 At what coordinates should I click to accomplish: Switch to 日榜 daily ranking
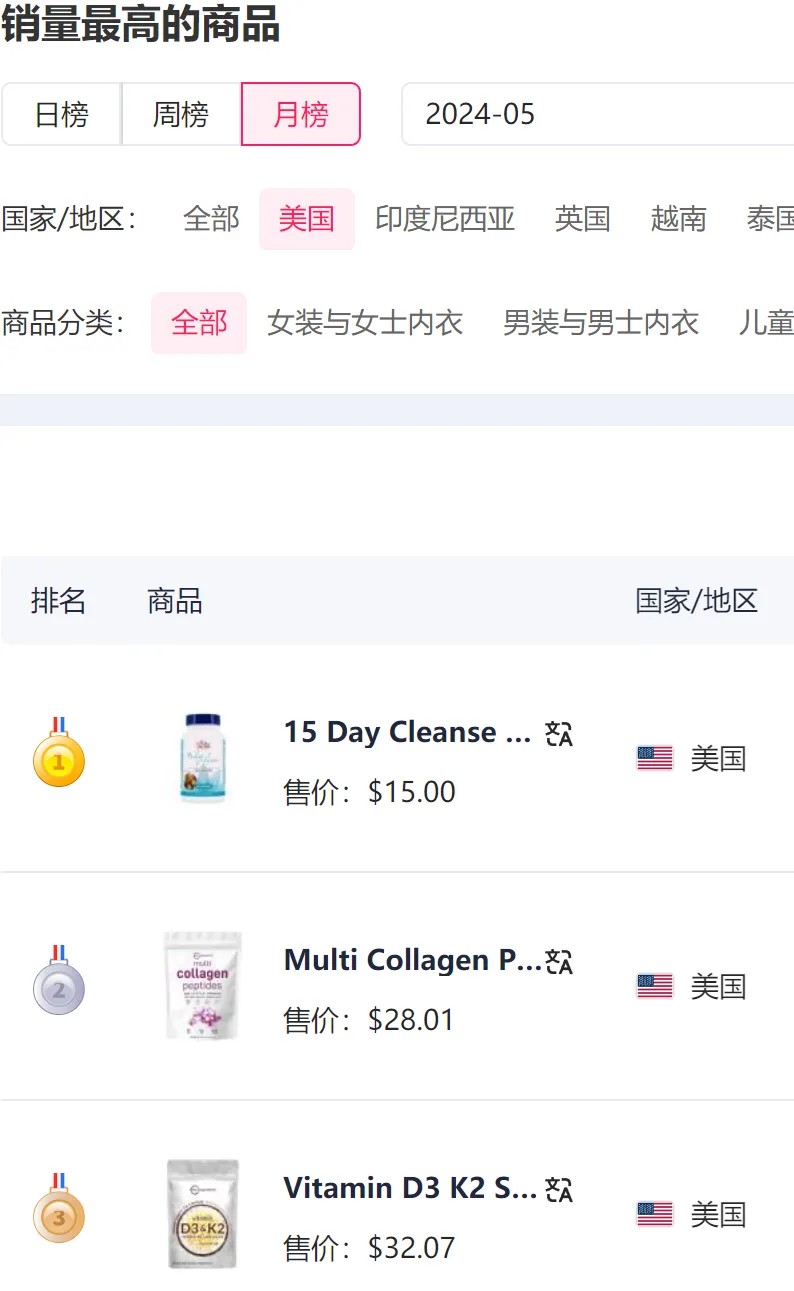(x=62, y=114)
